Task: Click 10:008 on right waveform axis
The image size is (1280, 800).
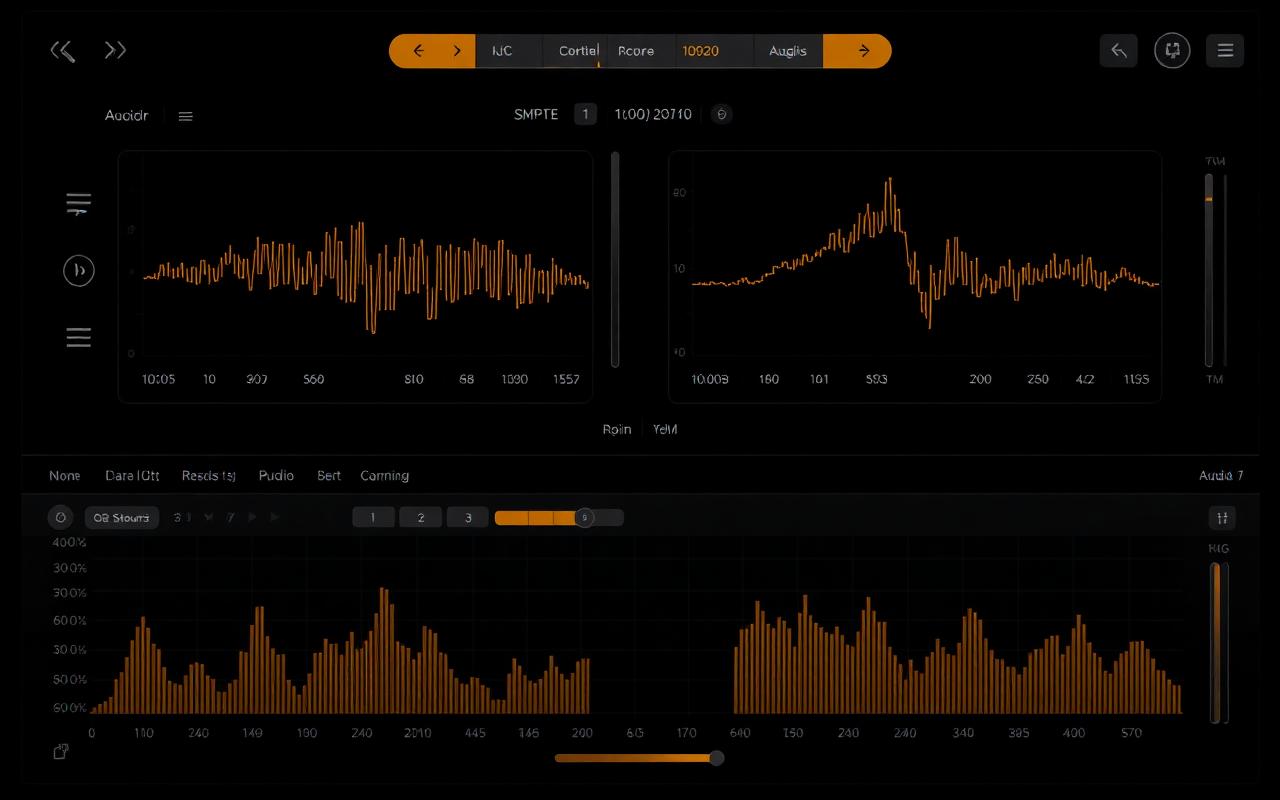Action: [711, 380]
